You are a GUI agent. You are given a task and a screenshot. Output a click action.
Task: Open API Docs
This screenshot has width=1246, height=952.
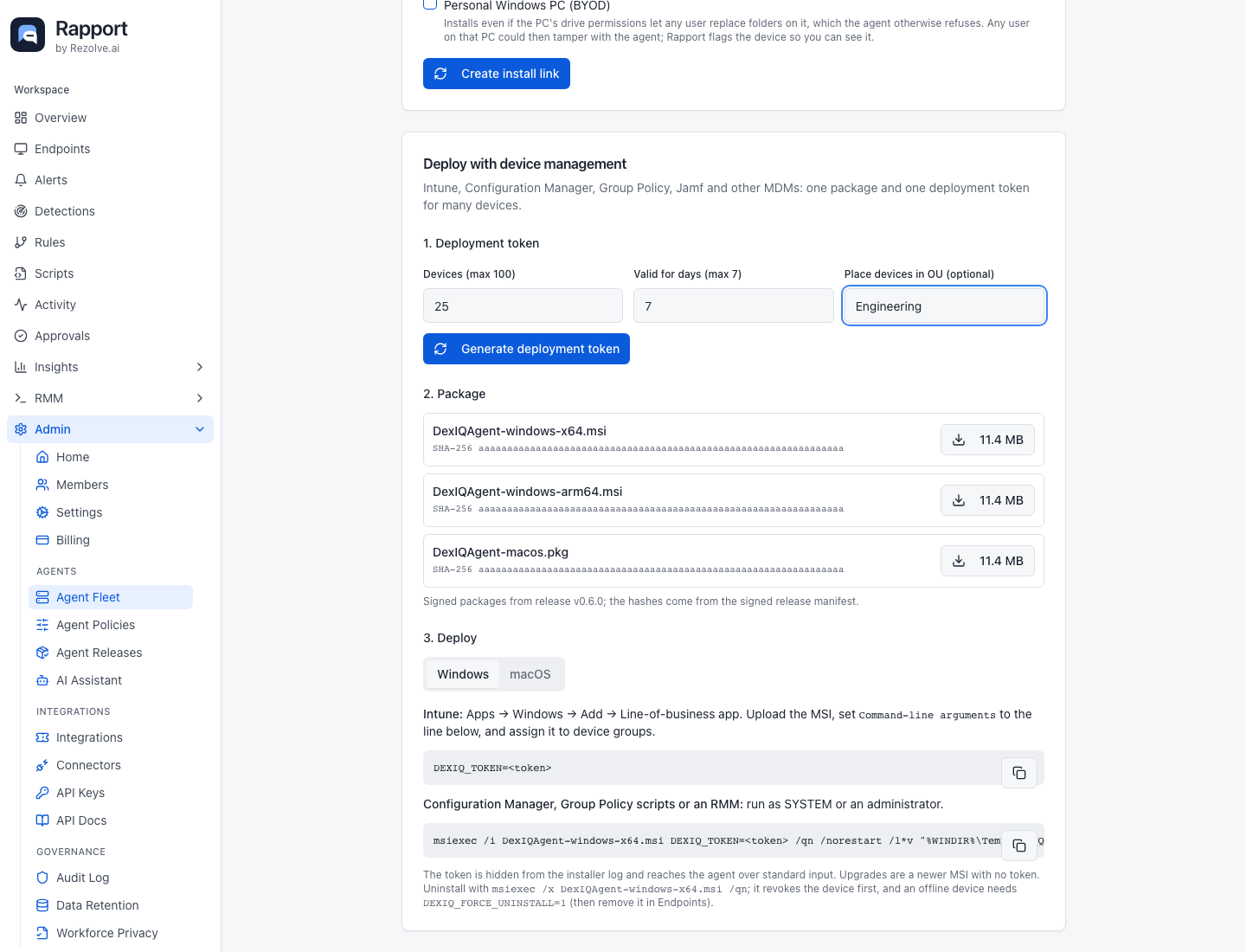(111, 820)
